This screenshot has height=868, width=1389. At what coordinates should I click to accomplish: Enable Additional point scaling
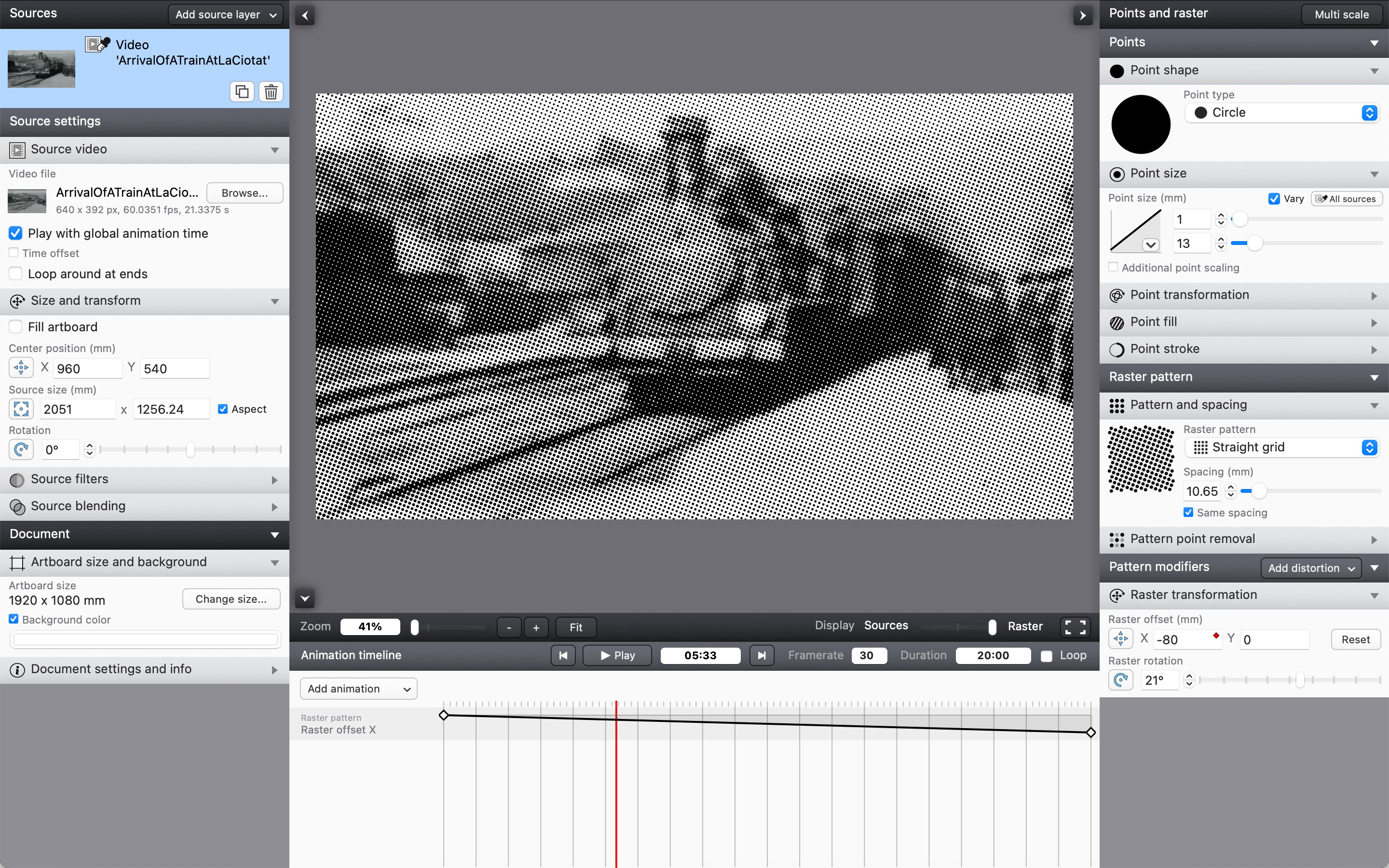click(x=1113, y=267)
